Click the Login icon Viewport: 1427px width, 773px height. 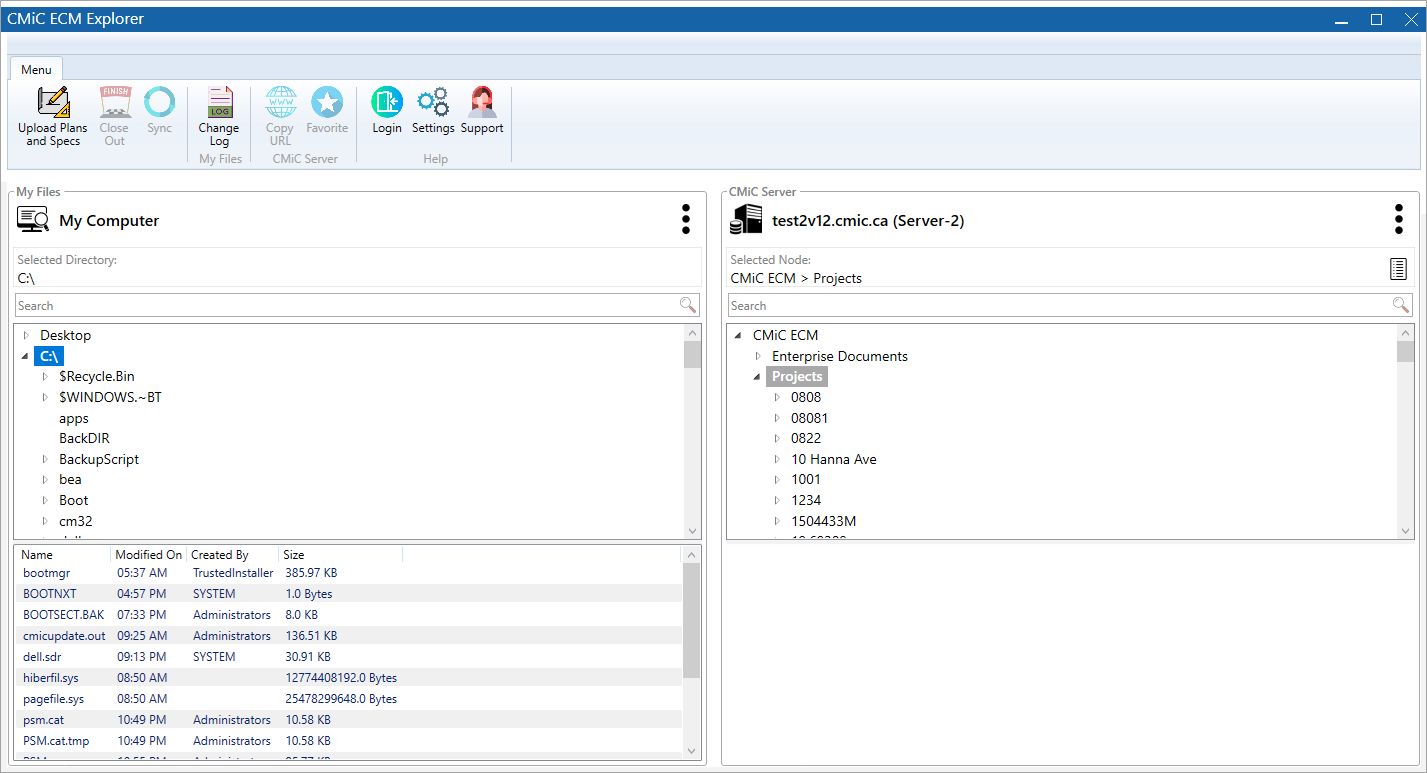coord(387,102)
